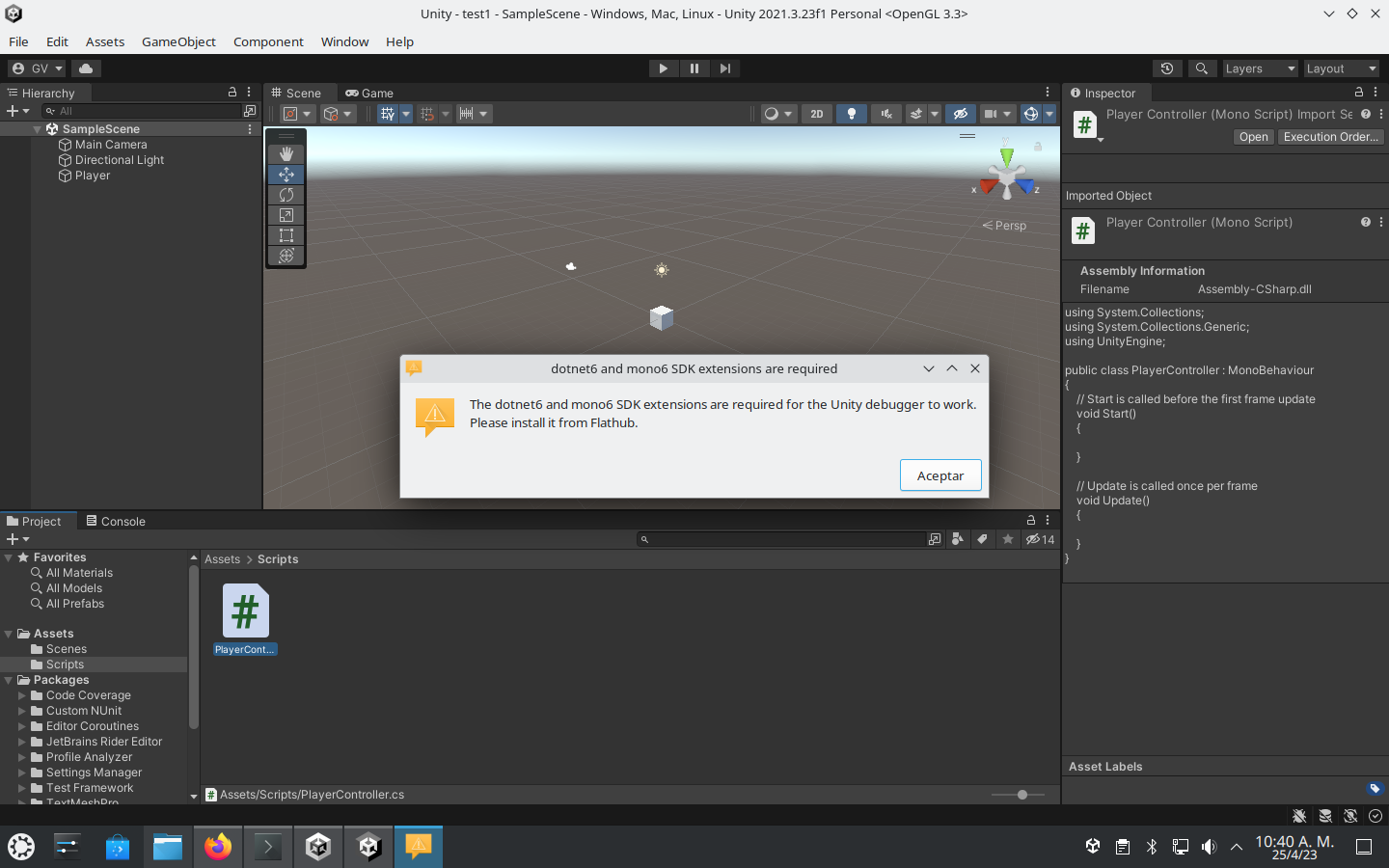Switch to the Game tab
This screenshot has height=868, width=1389.
[369, 94]
